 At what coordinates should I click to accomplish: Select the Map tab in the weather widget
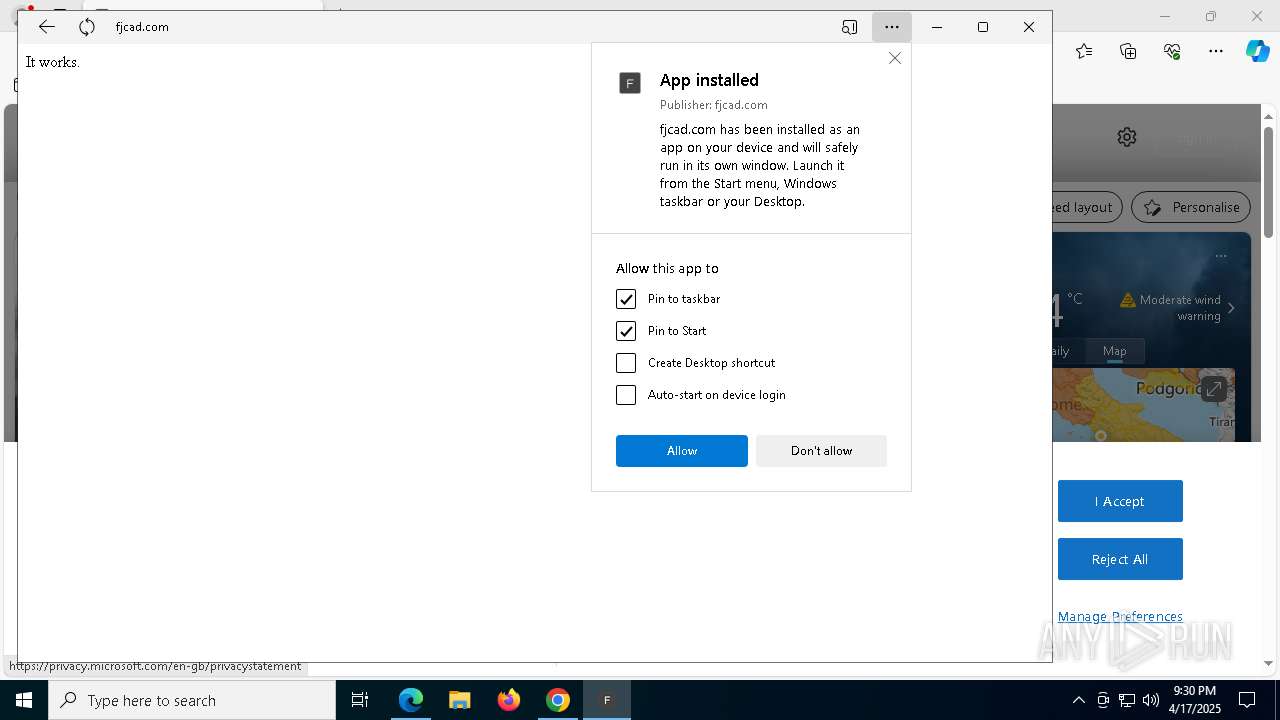[x=1114, y=351]
